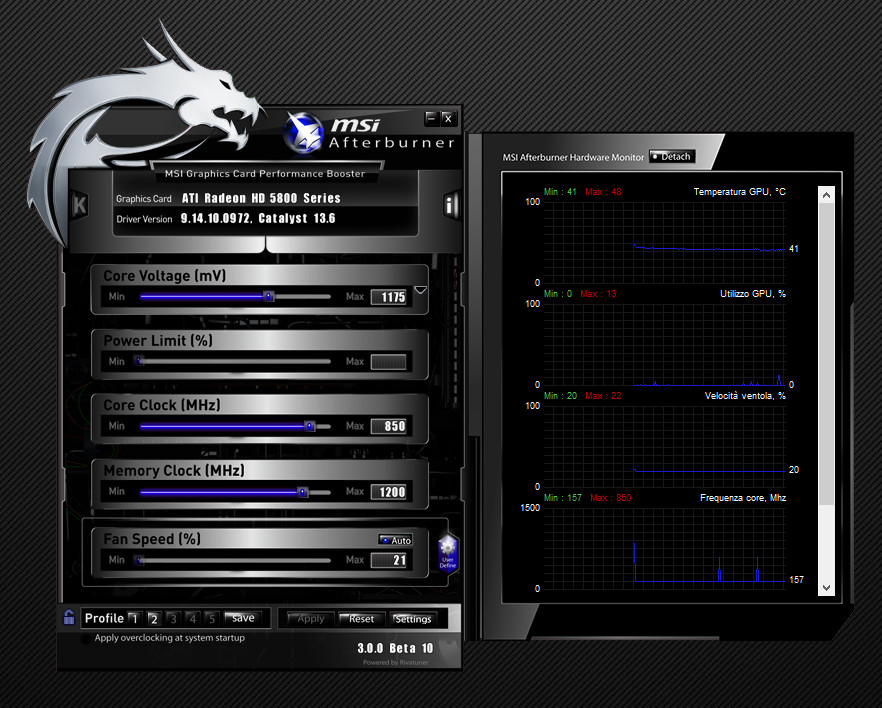
Task: Click the Fan Speed value field 21
Action: coord(389,560)
